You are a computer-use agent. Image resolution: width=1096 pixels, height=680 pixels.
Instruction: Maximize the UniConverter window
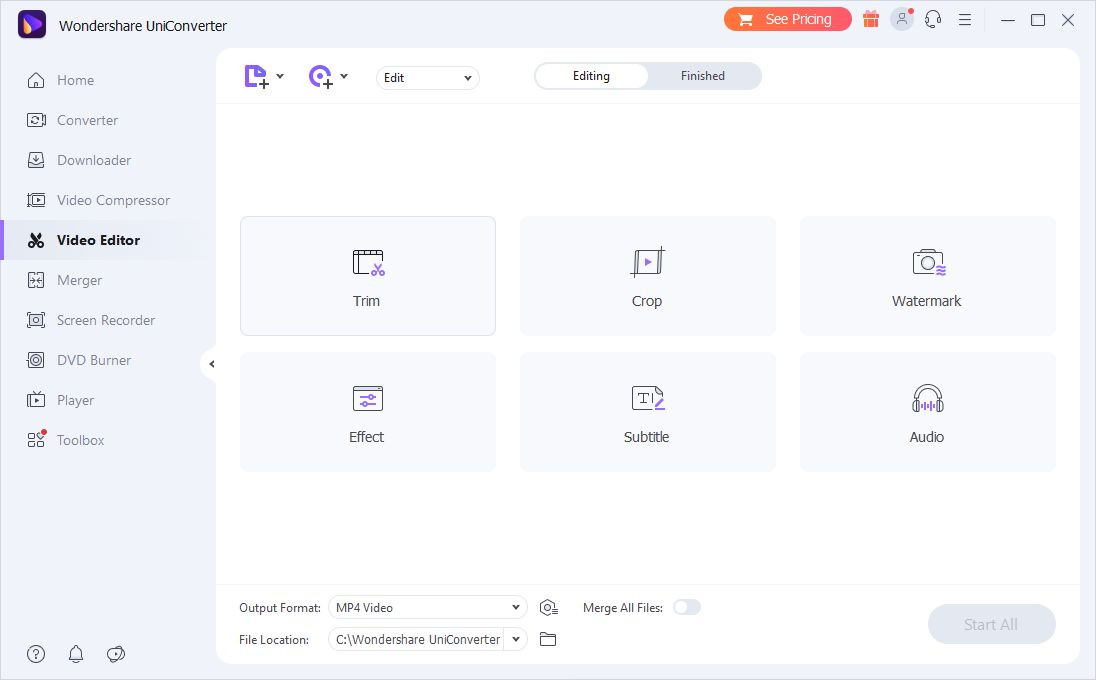(1038, 20)
